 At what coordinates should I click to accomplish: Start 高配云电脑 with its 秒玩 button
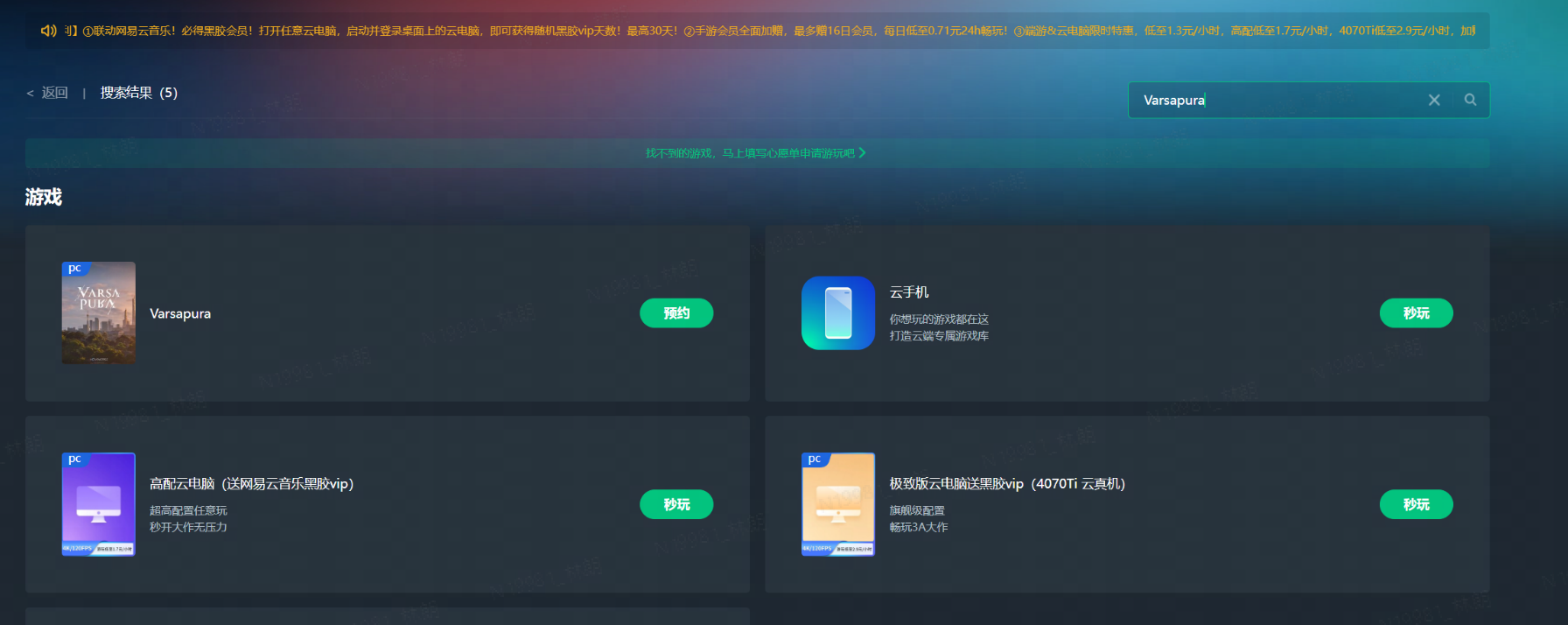675,504
